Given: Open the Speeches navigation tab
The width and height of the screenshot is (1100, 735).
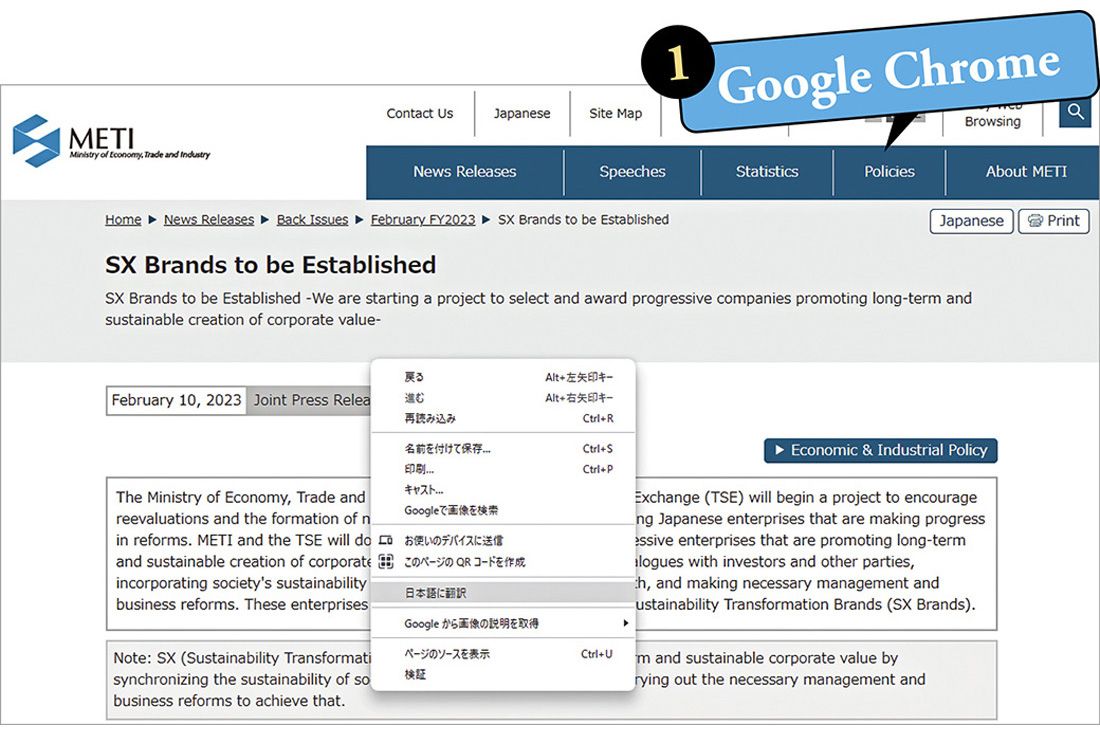Looking at the screenshot, I should tap(632, 172).
